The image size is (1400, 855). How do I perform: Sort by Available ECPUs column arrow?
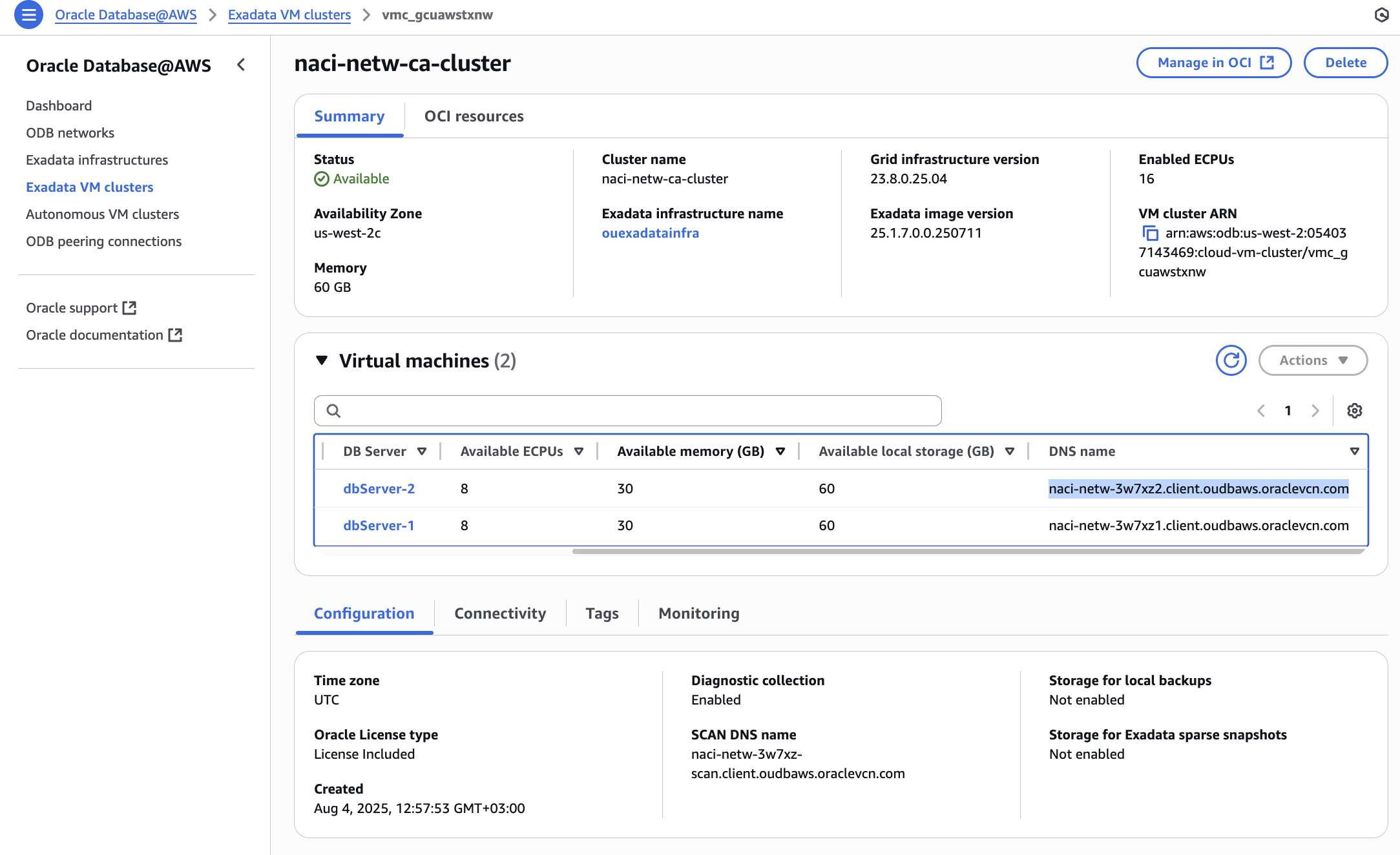[579, 451]
